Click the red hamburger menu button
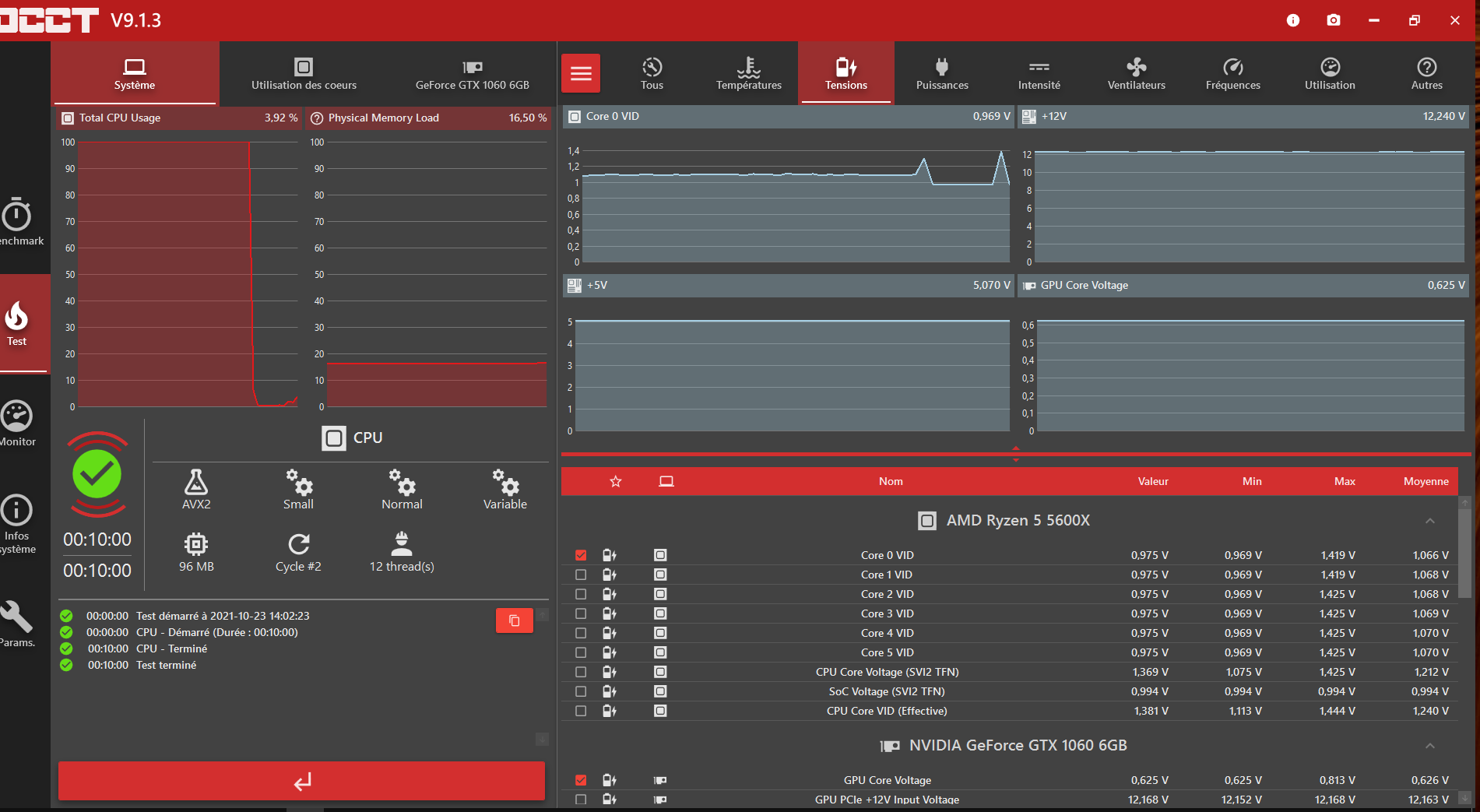 pyautogui.click(x=581, y=73)
